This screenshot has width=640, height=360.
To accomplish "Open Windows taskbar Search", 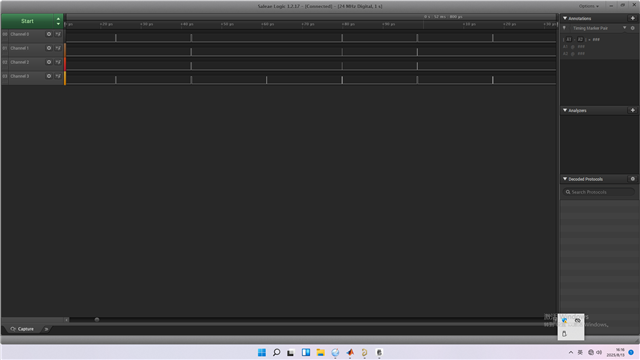I will tap(276, 352).
